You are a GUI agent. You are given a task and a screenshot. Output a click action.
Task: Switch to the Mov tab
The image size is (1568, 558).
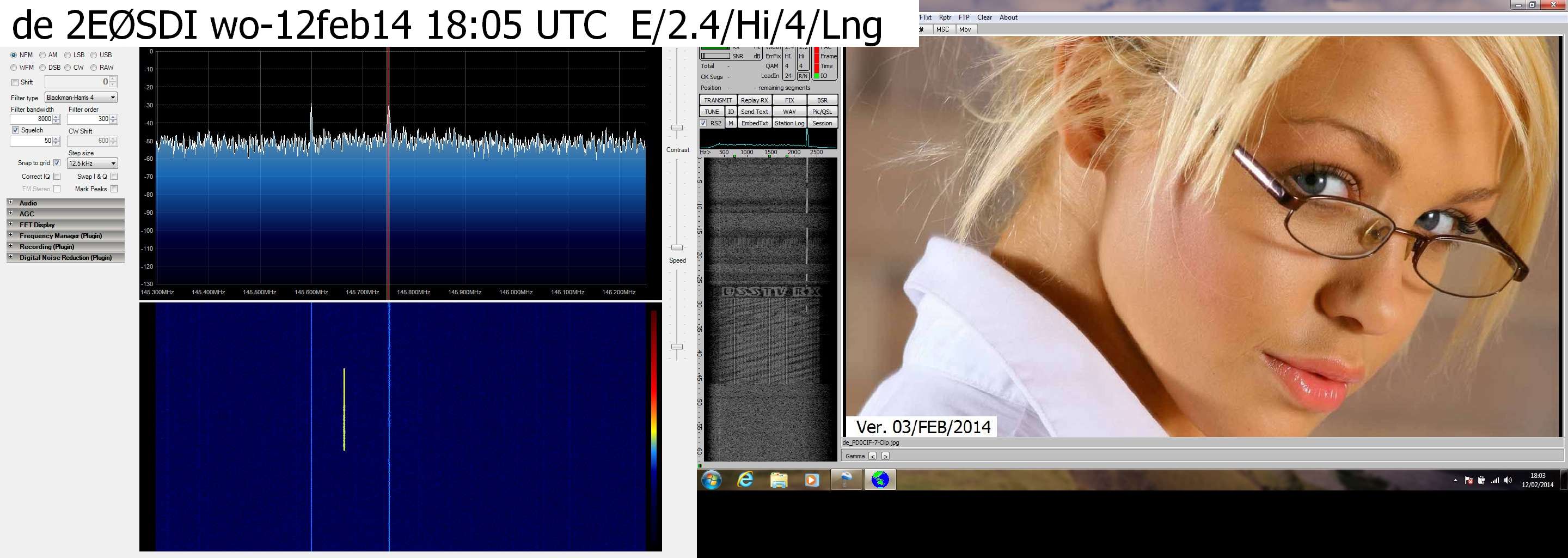point(965,29)
